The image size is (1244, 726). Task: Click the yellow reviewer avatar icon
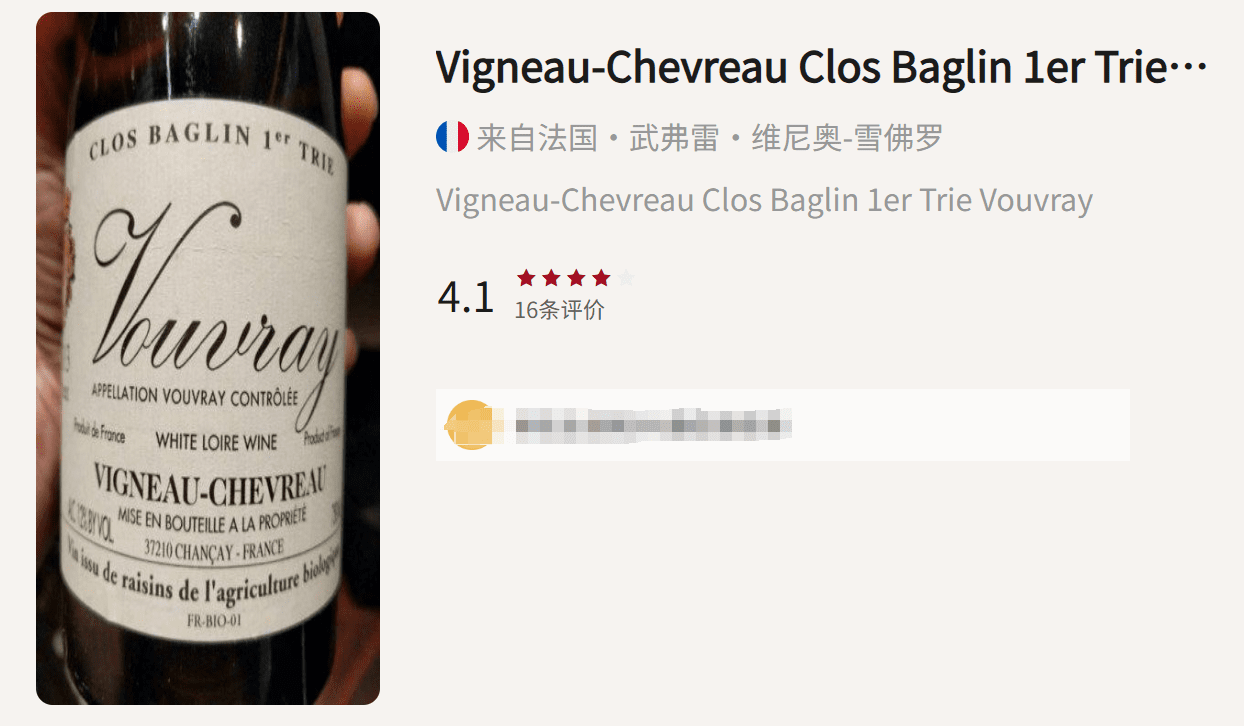(470, 425)
